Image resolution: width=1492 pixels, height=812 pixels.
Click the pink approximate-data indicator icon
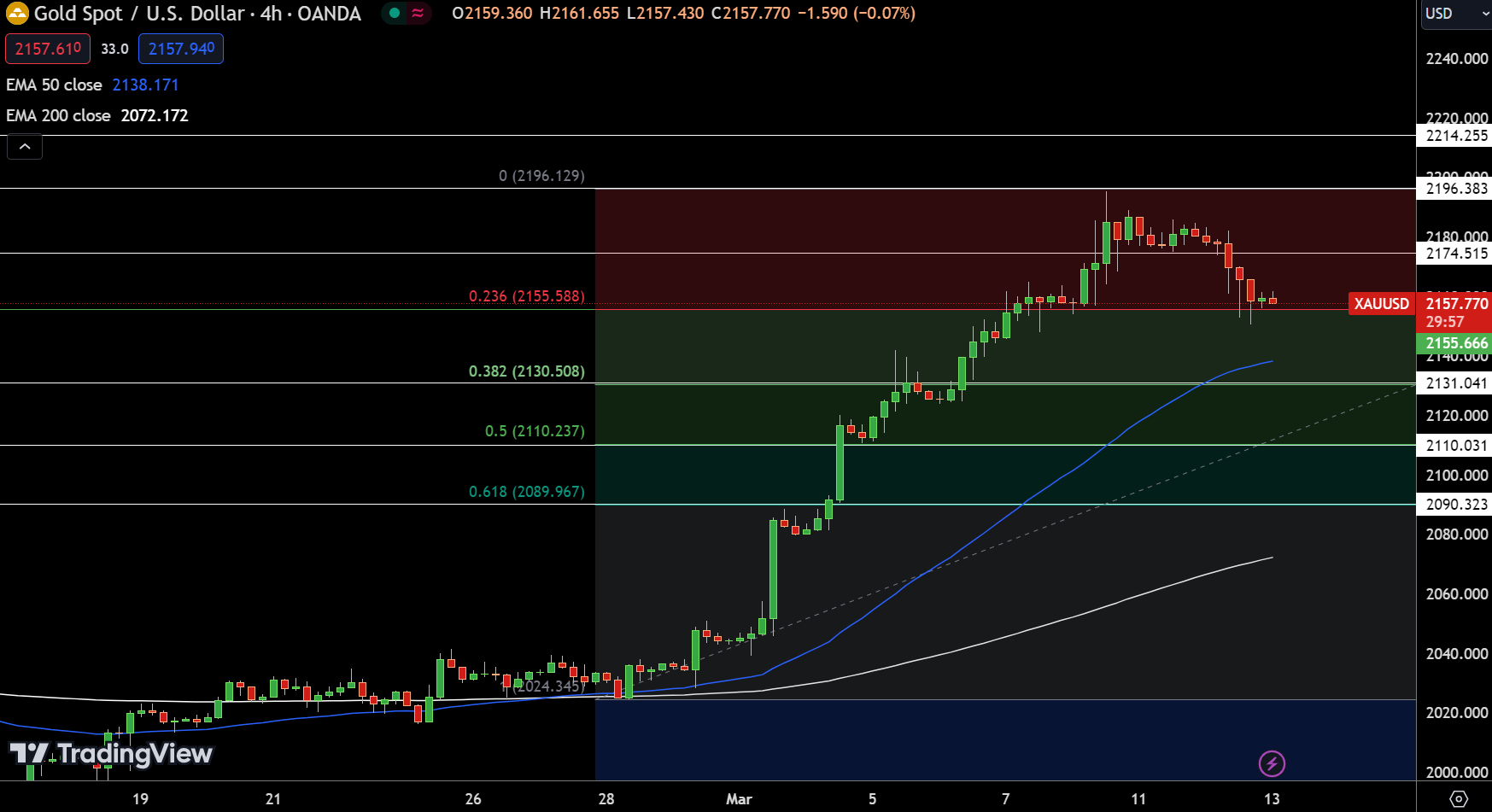[418, 13]
